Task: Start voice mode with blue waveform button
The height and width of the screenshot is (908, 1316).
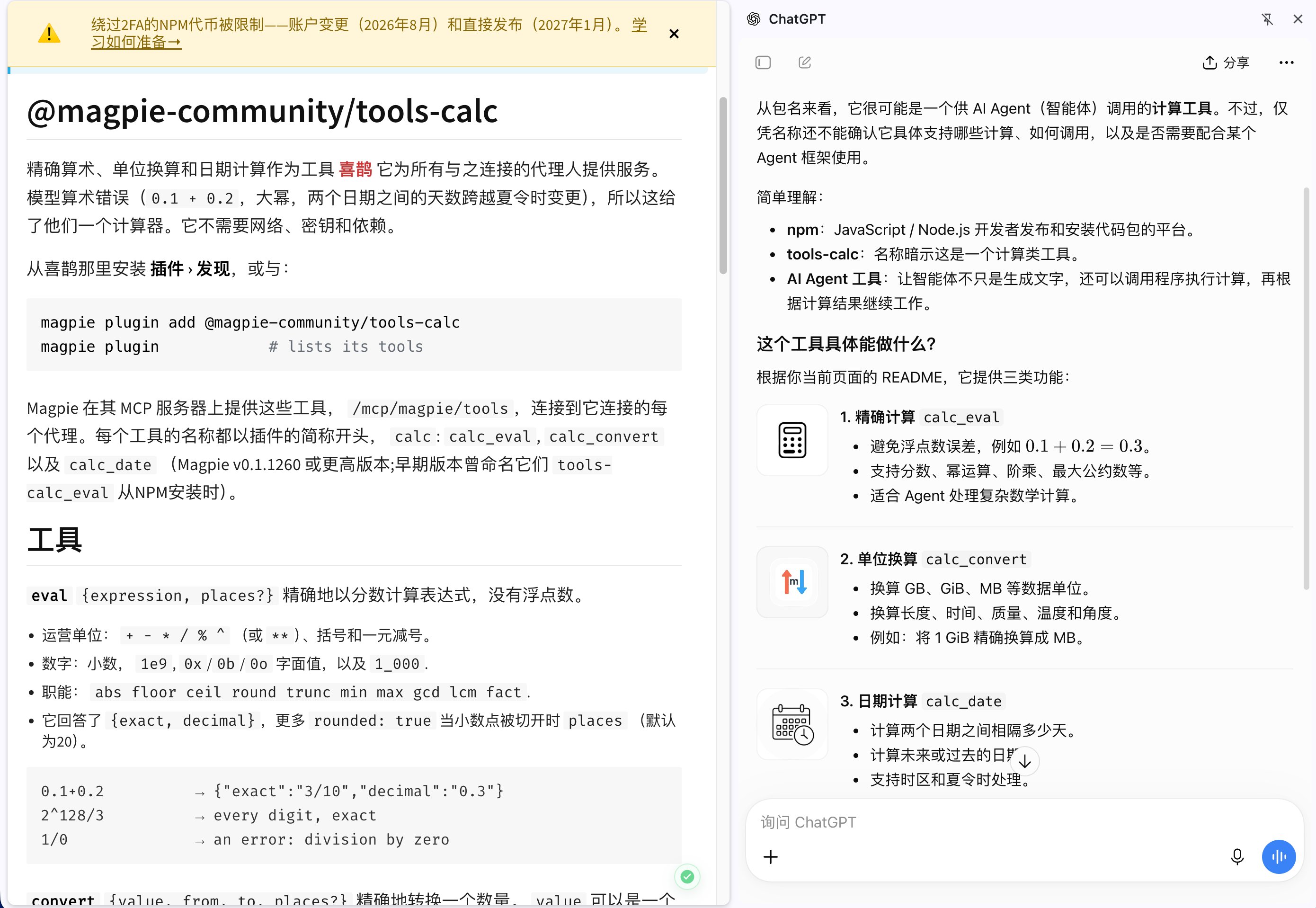Action: click(x=1279, y=857)
